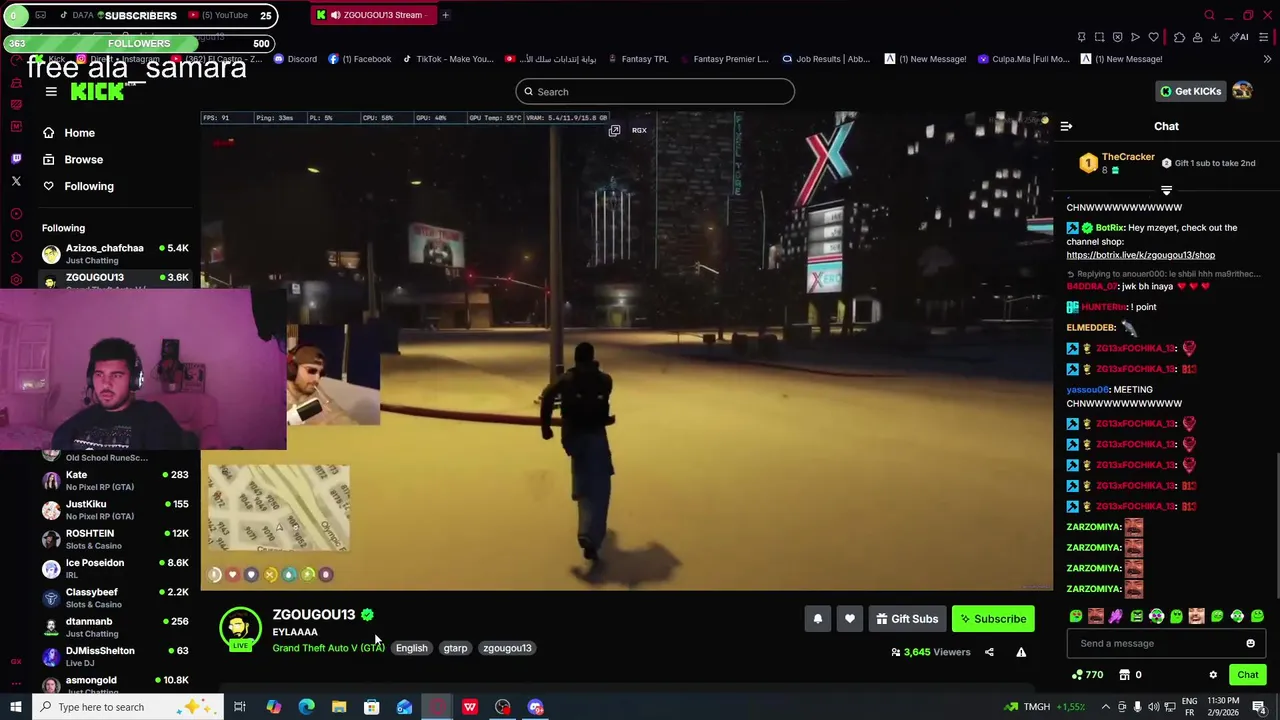The image size is (1280, 720).
Task: Open ZGOUGOU13 in Following list
Action: pos(113,279)
